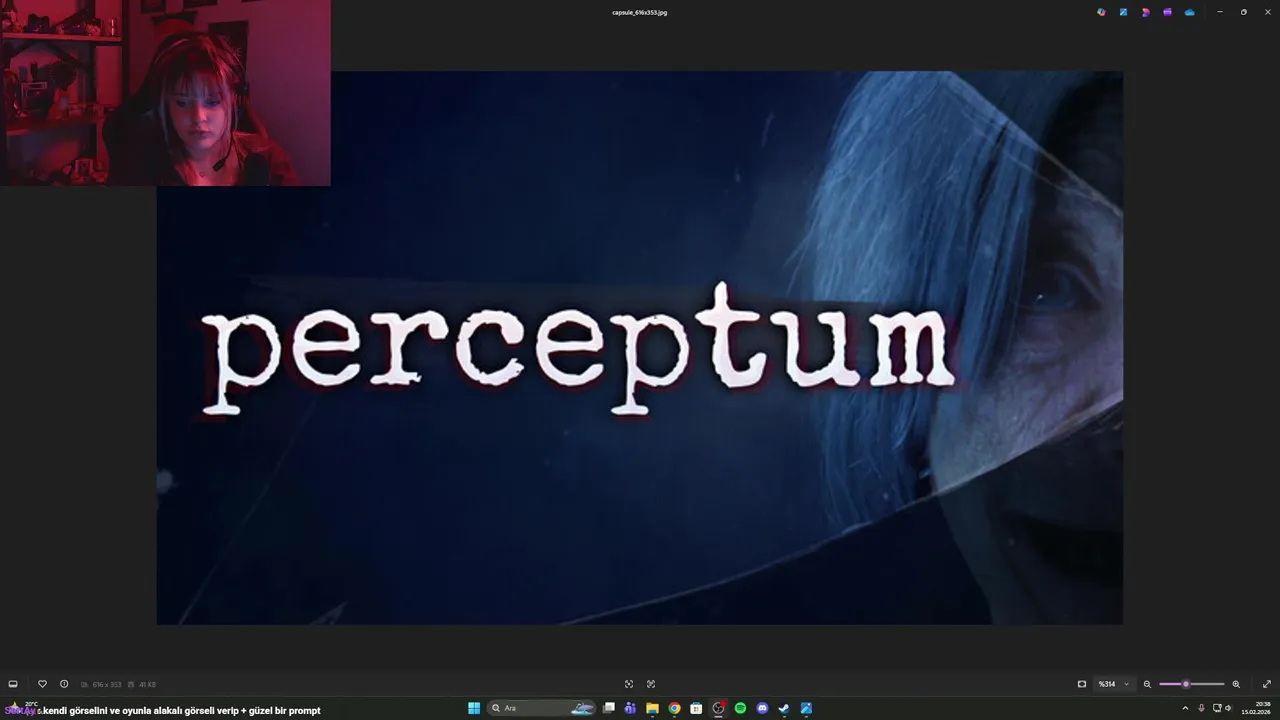Open the %314 zoom level dropdown
This screenshot has width=1280, height=720.
click(x=1113, y=684)
